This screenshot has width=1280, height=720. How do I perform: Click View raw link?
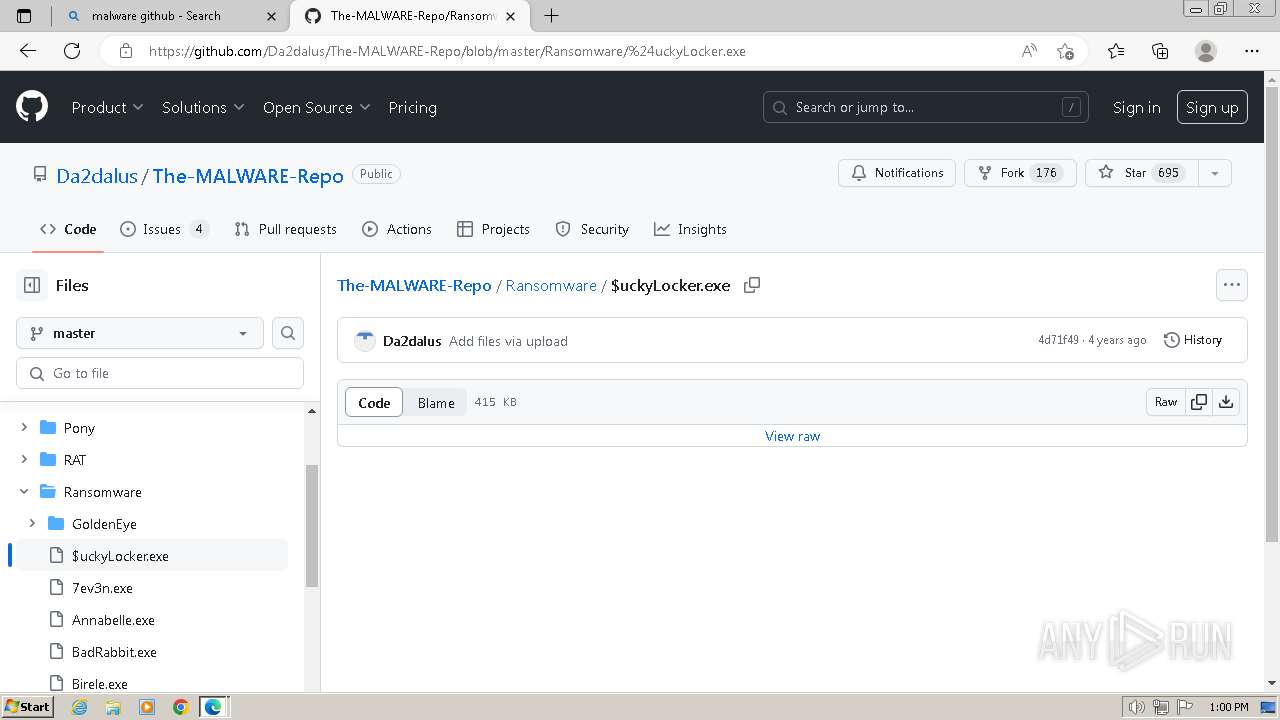tap(792, 436)
